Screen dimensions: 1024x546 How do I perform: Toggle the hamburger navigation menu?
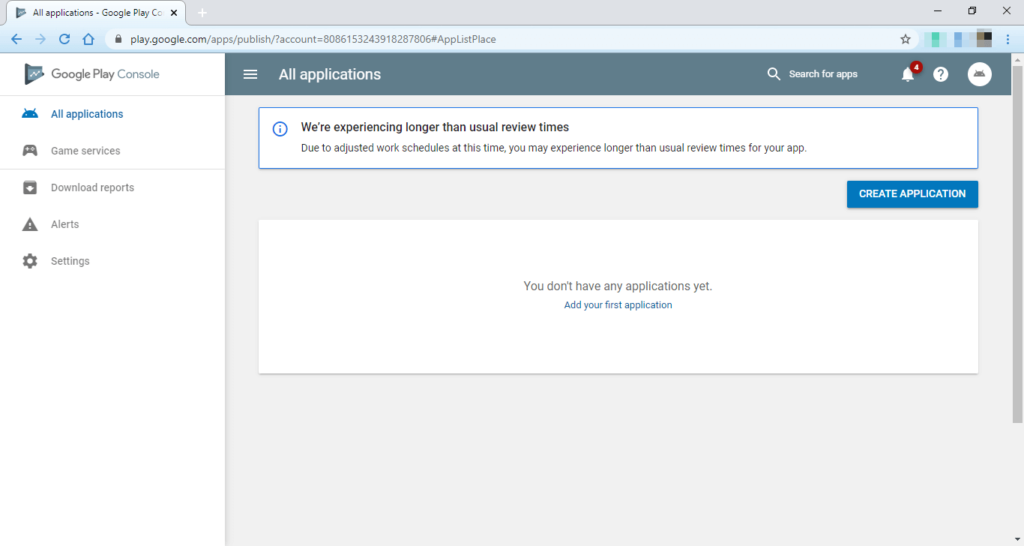[x=250, y=74]
